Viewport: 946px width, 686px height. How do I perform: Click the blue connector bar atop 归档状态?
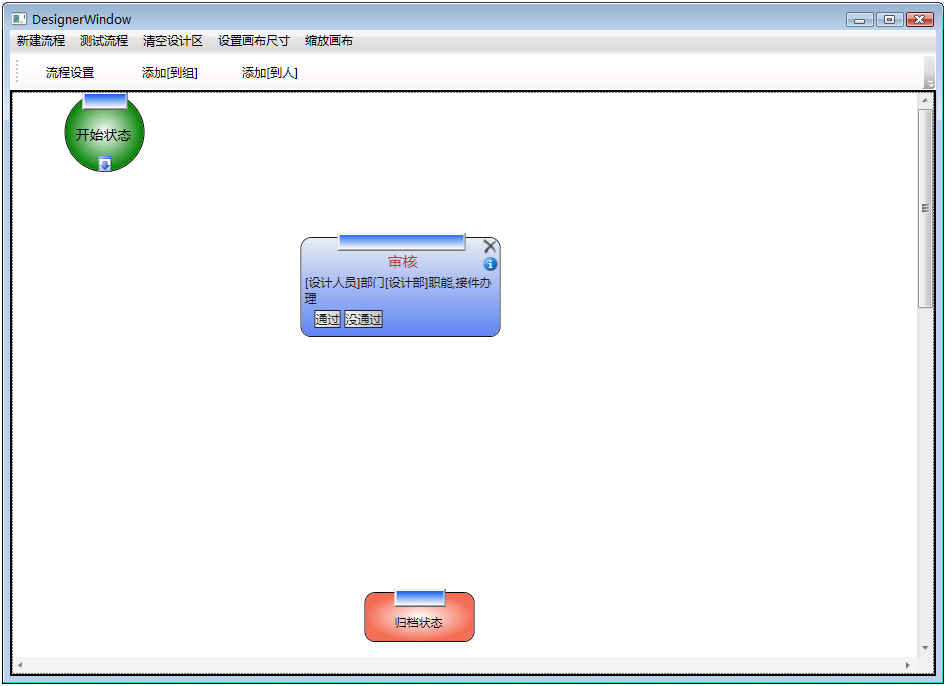tap(420, 598)
